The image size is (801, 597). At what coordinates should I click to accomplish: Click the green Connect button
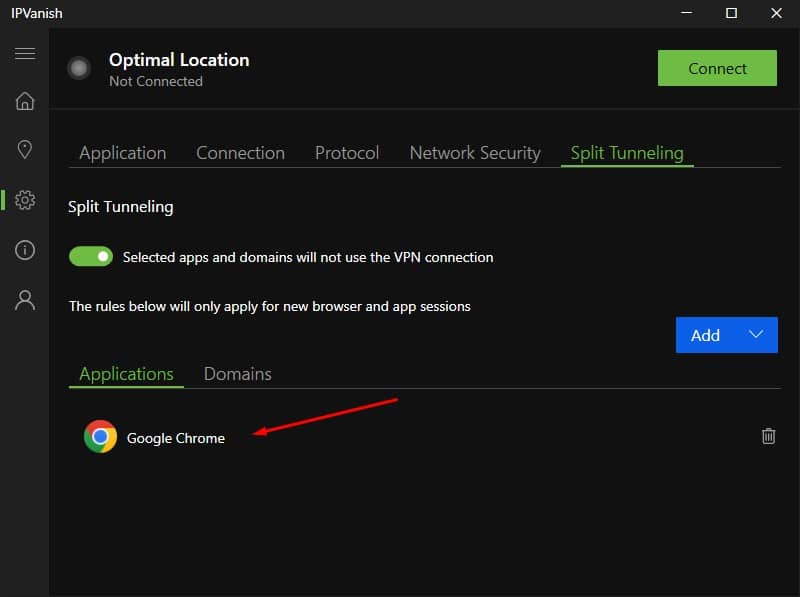tap(717, 68)
